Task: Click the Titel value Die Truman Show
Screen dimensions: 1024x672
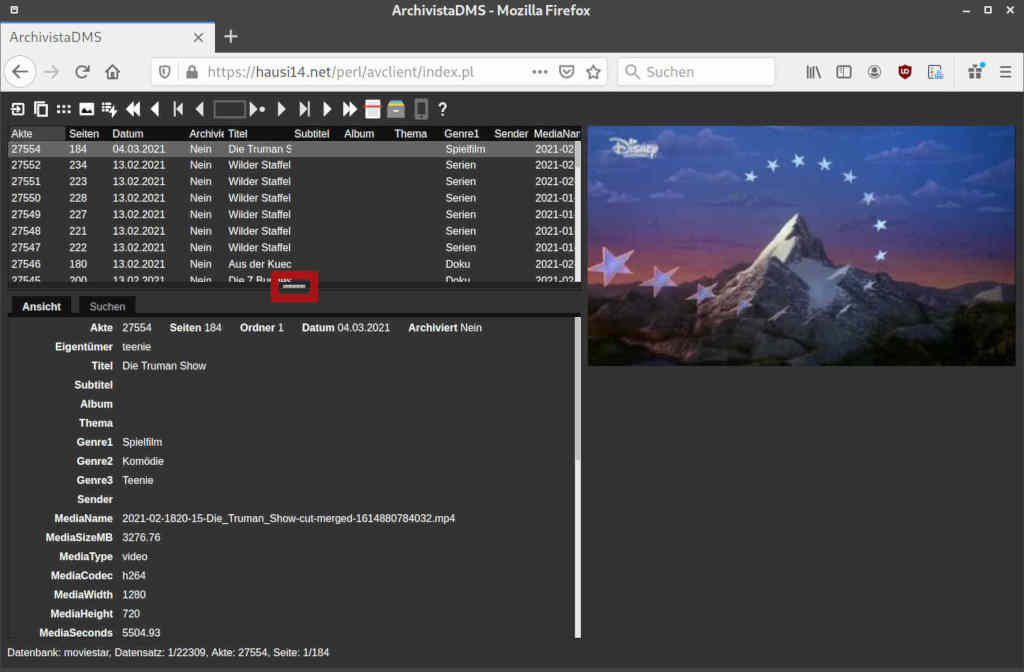Action: pyautogui.click(x=164, y=366)
